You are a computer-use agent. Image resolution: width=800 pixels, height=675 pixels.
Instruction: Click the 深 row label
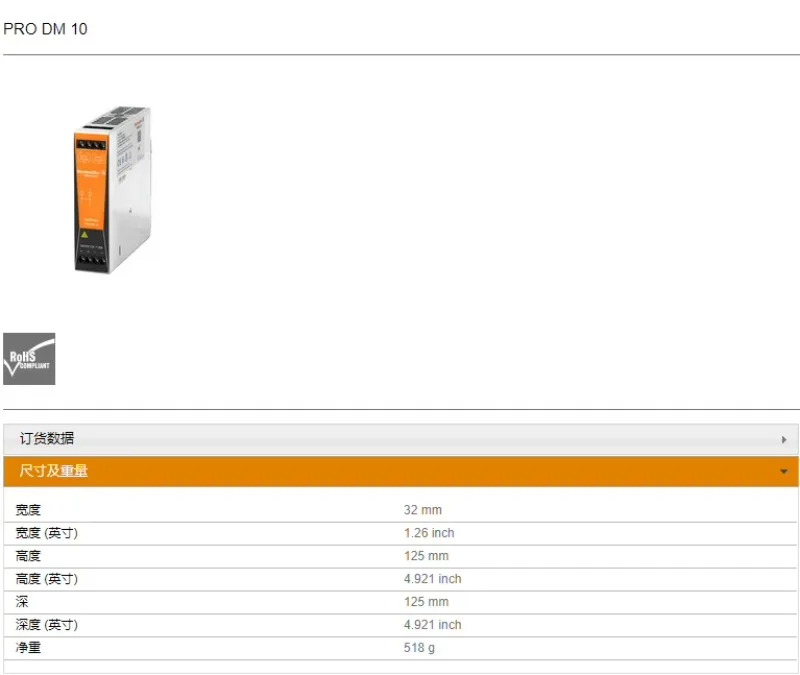(x=22, y=602)
